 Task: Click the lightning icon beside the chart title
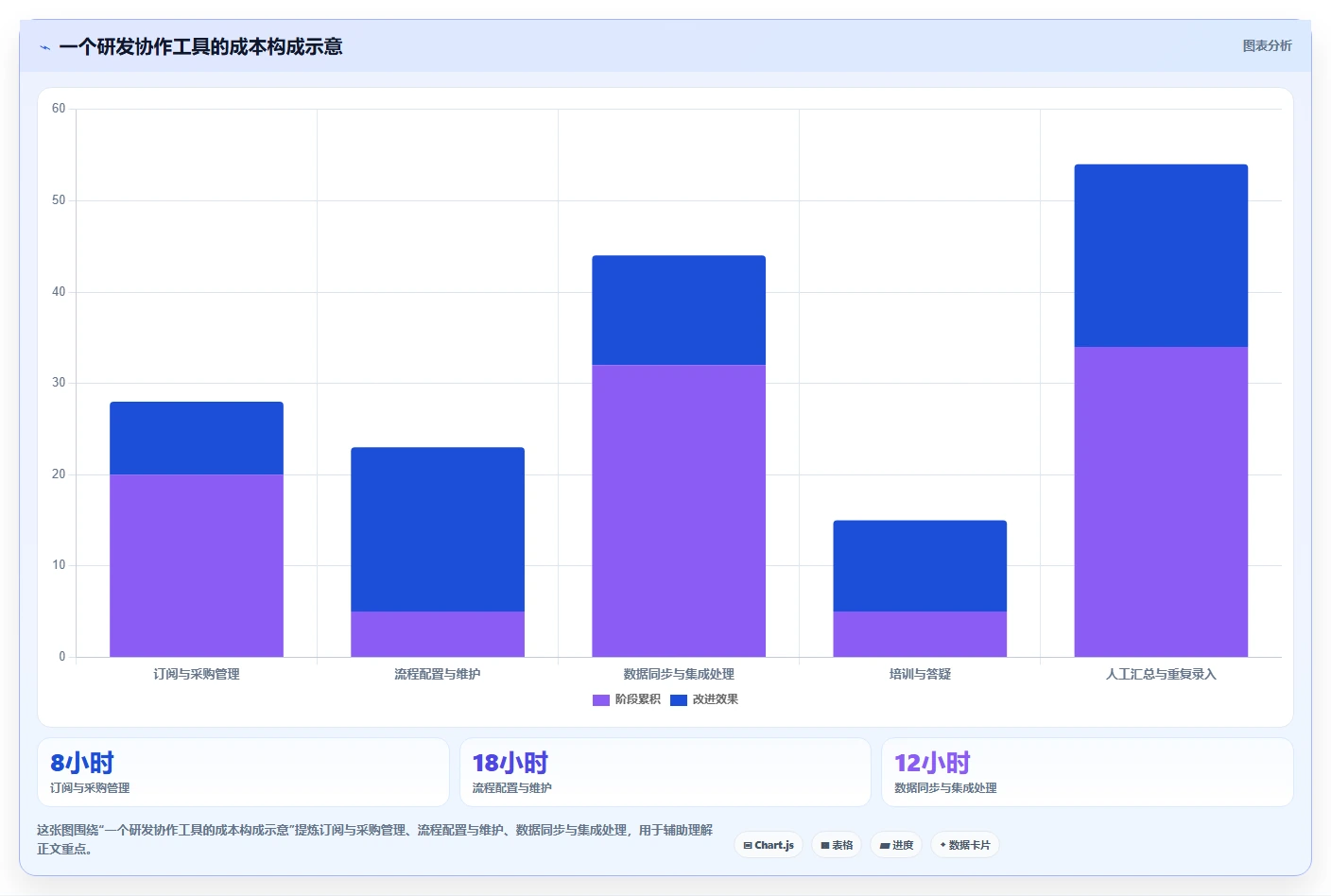click(44, 47)
